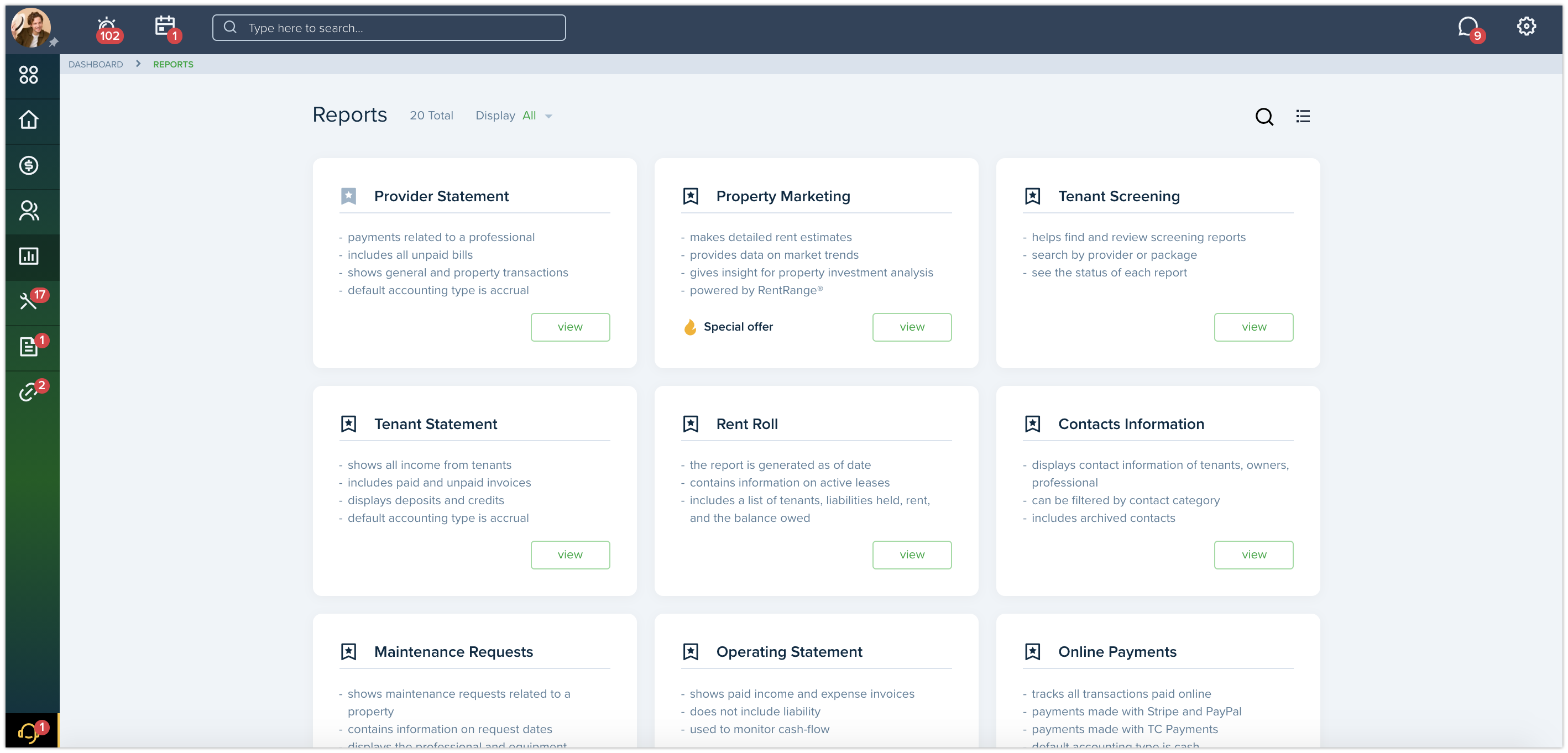This screenshot has width=1568, height=753.
Task: Go to Properties home sidebar icon
Action: 29,120
